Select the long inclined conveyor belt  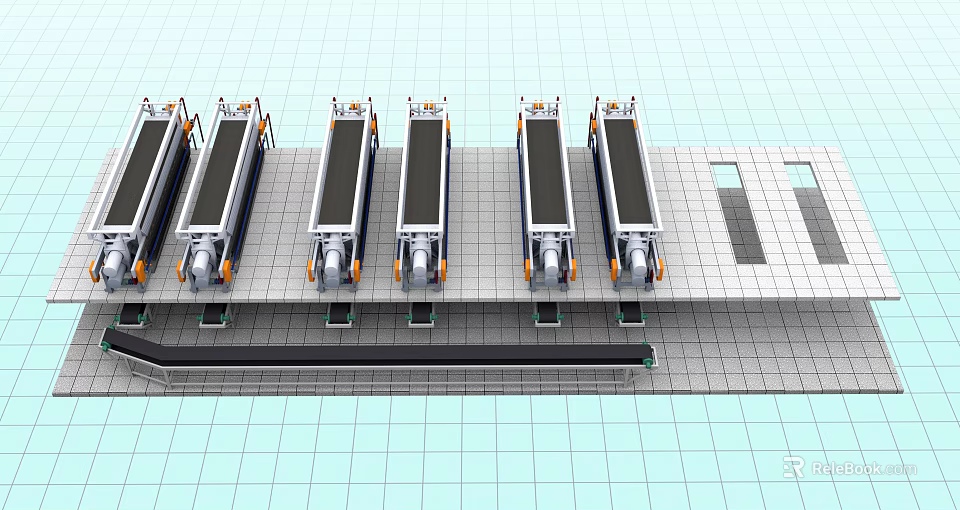click(x=378, y=358)
